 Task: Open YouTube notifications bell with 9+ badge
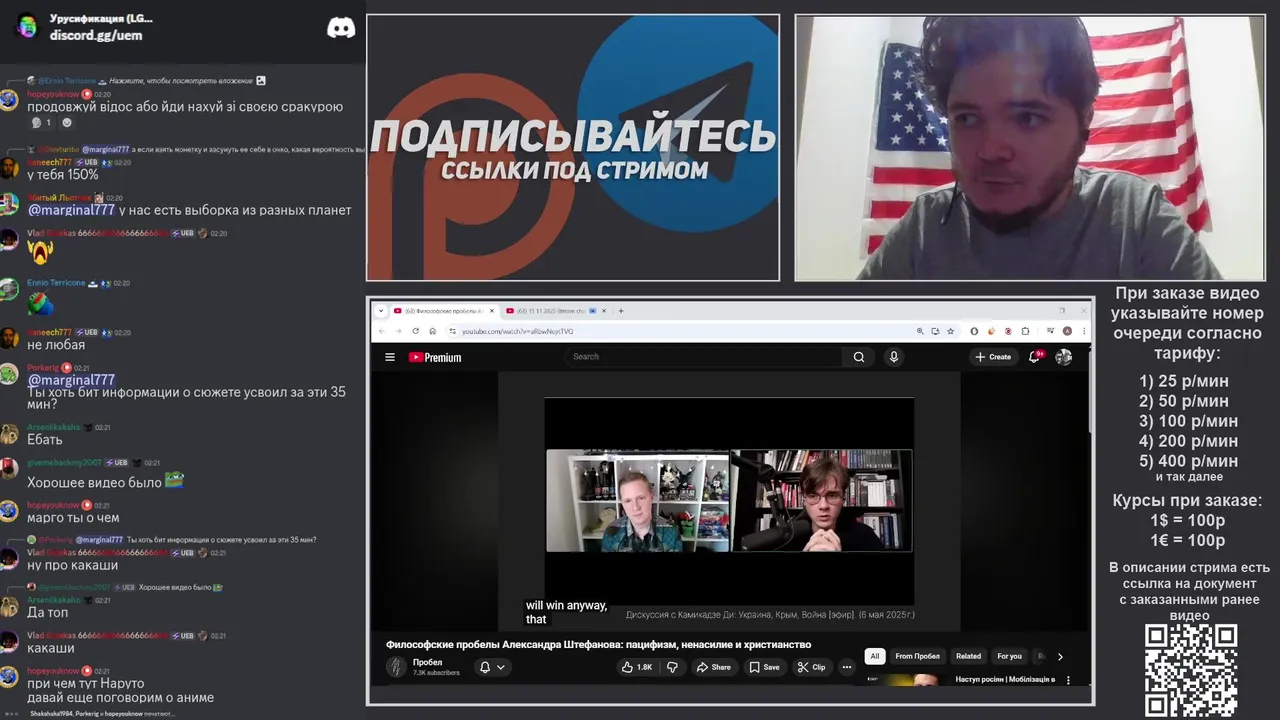(x=1036, y=356)
